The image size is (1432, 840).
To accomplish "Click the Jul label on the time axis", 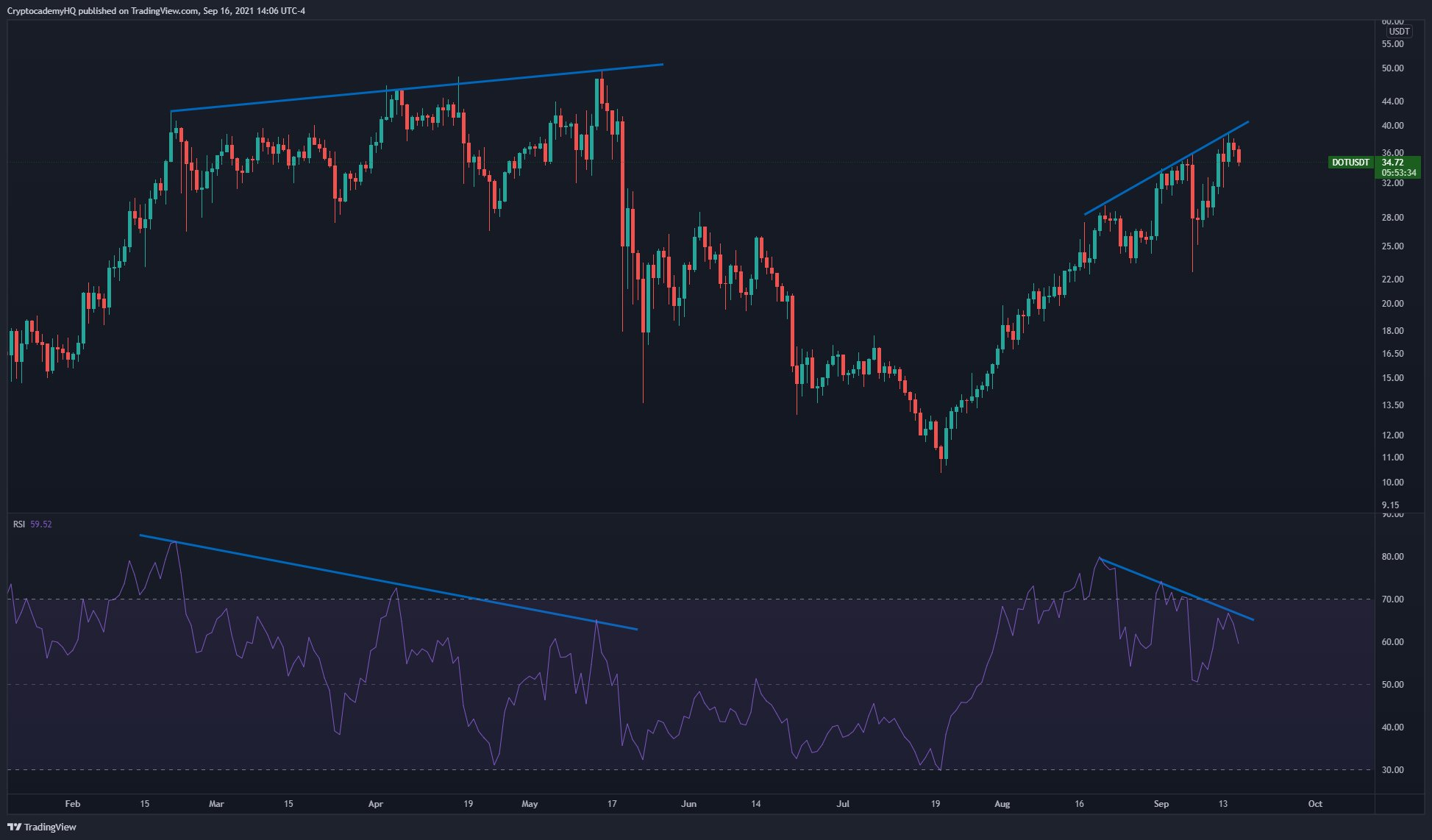I will (843, 804).
